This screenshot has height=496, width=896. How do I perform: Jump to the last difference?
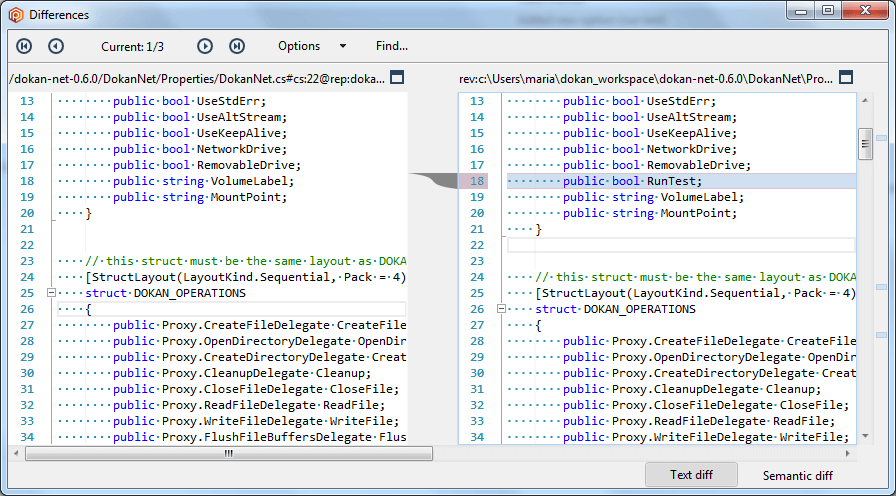237,46
